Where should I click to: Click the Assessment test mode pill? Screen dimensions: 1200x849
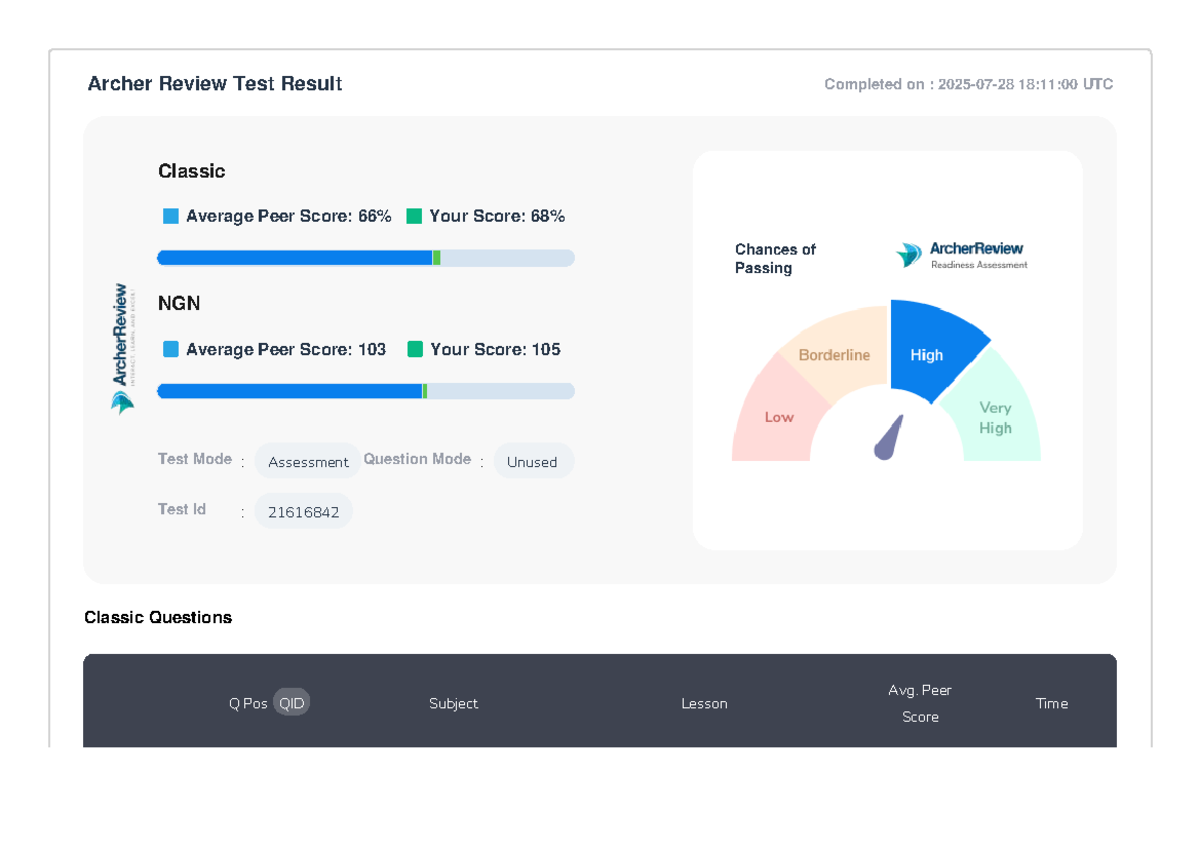[x=308, y=462]
